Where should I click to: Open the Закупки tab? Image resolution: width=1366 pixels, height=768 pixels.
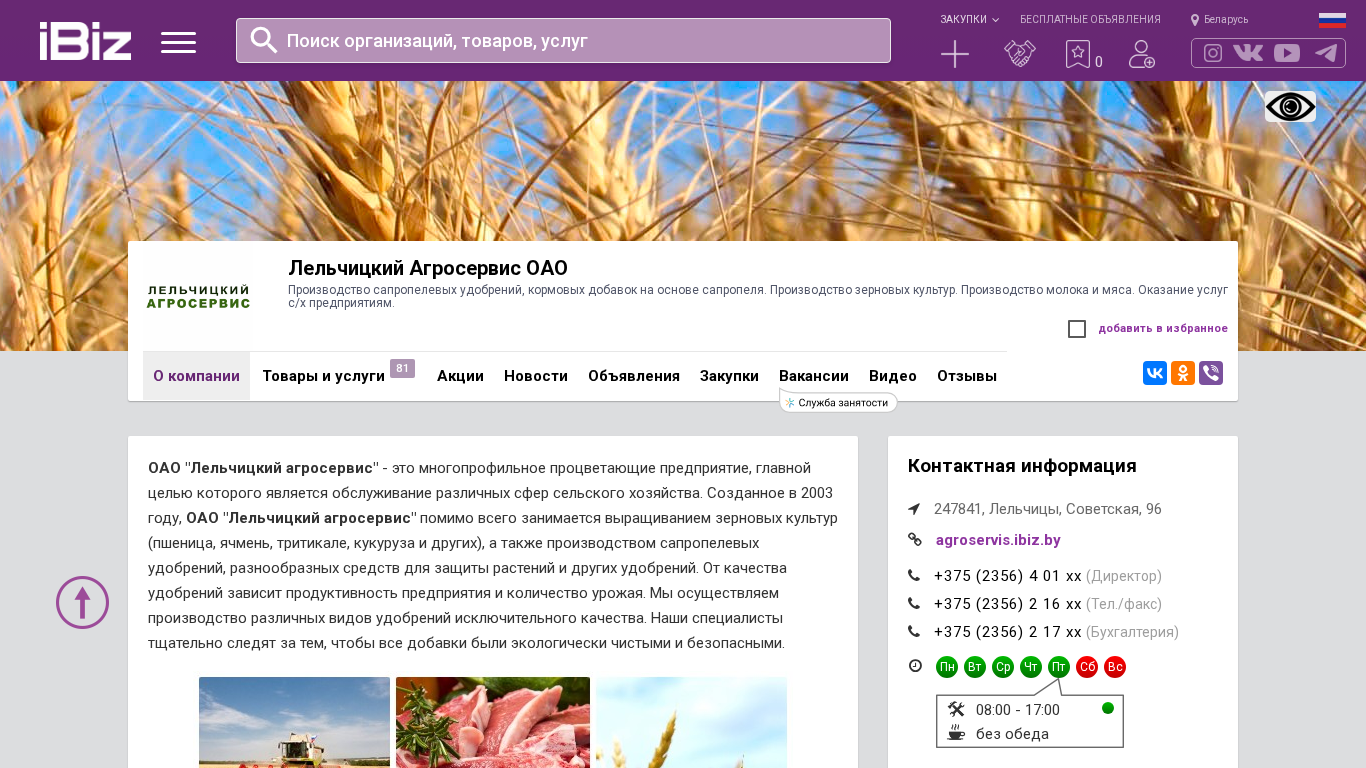point(729,376)
